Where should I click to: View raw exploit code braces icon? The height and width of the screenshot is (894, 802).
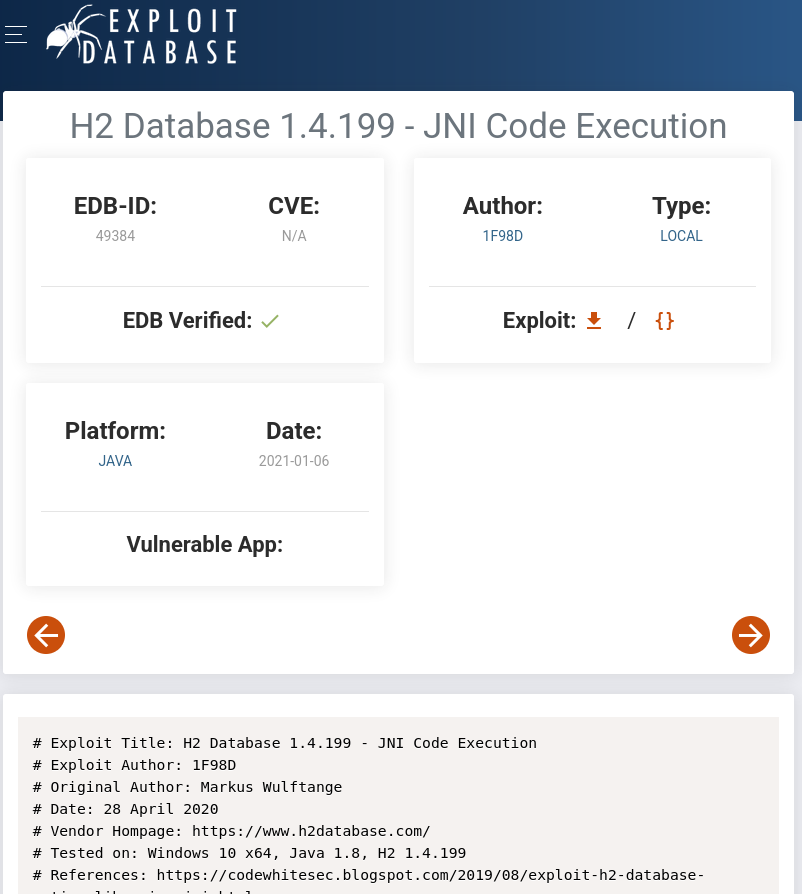pyautogui.click(x=665, y=320)
